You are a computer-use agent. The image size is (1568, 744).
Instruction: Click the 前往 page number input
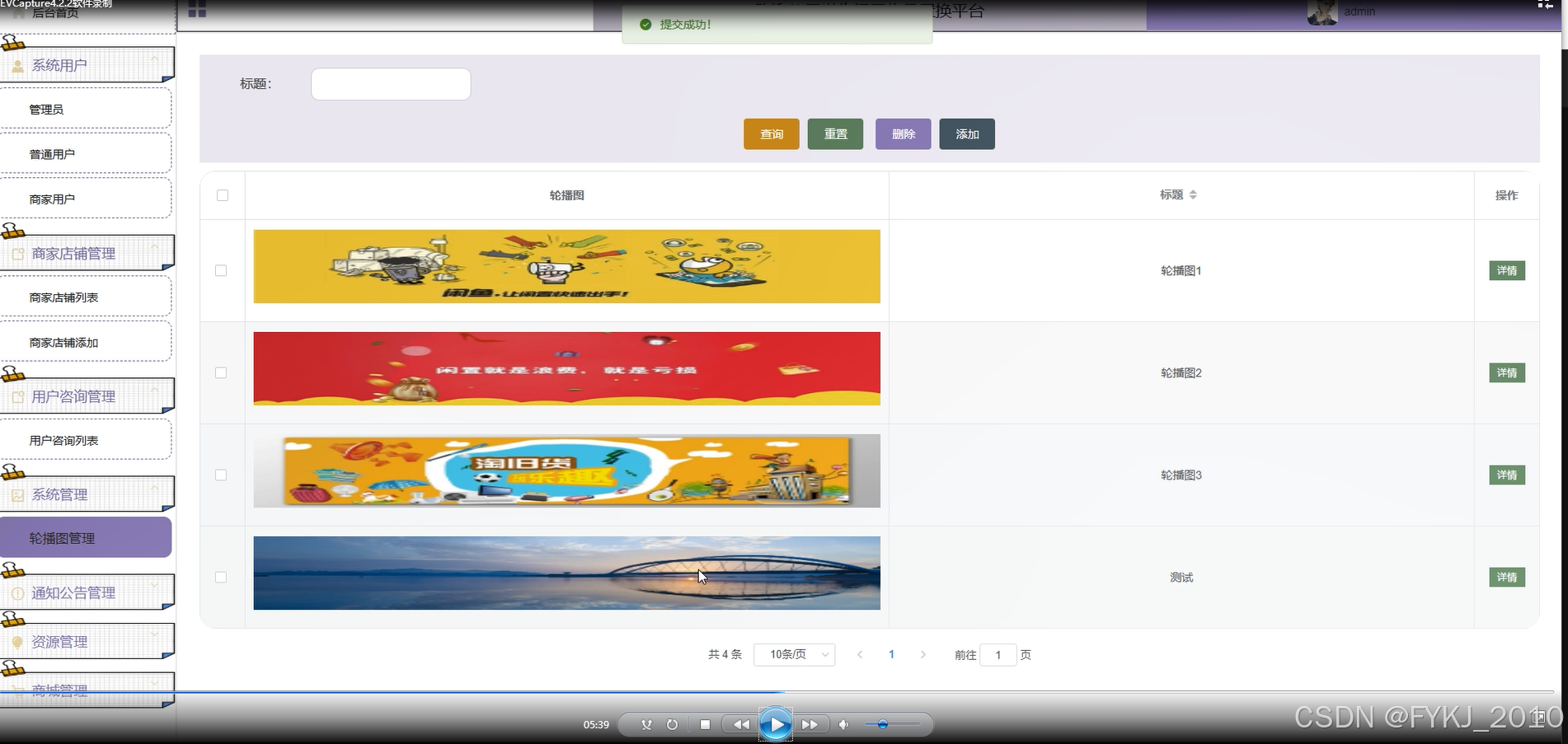coord(998,655)
